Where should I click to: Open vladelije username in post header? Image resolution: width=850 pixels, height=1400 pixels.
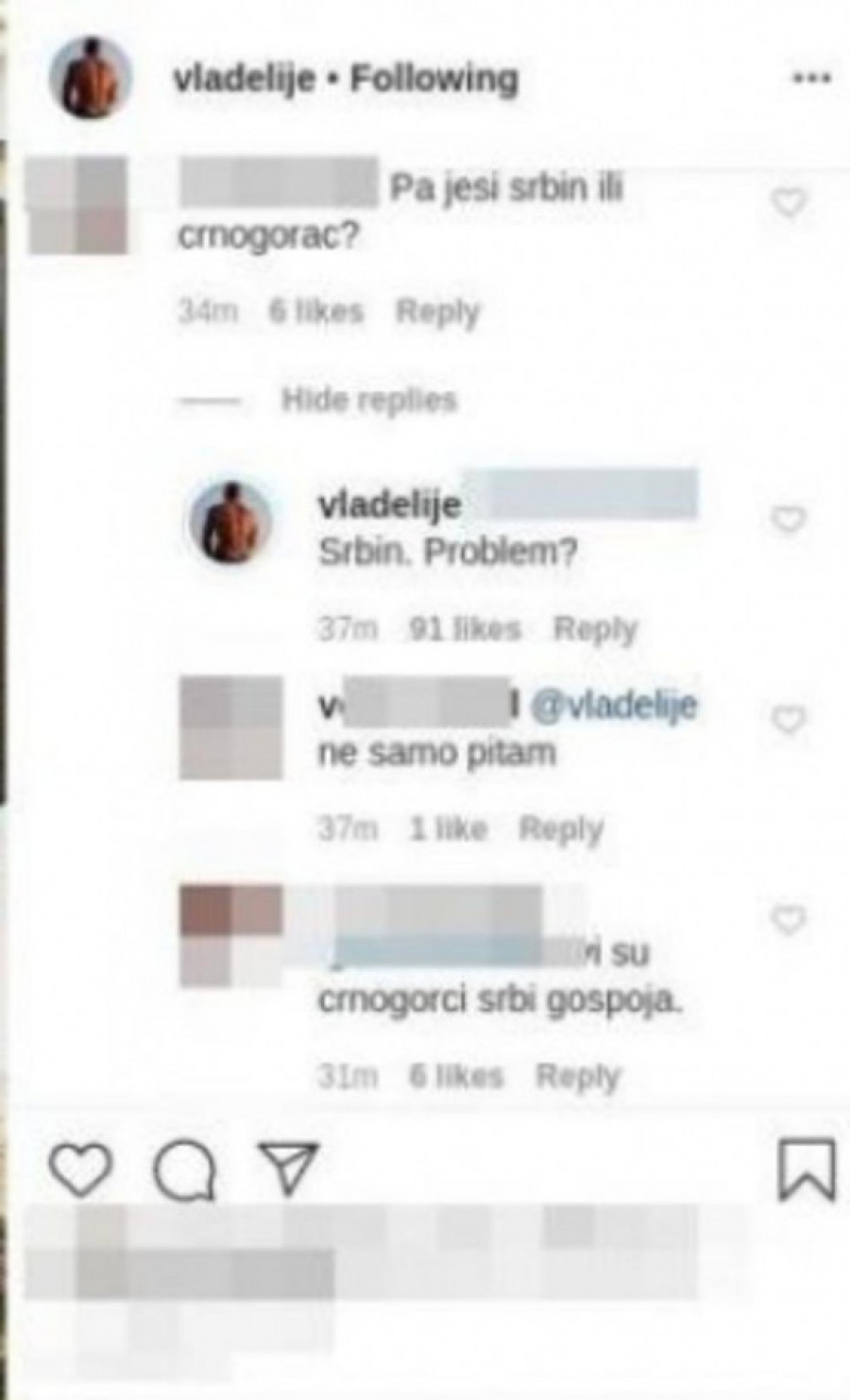[244, 78]
